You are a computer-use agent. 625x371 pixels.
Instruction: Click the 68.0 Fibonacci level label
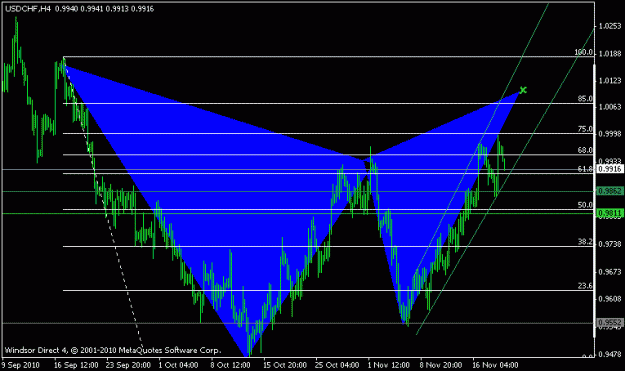click(x=585, y=150)
